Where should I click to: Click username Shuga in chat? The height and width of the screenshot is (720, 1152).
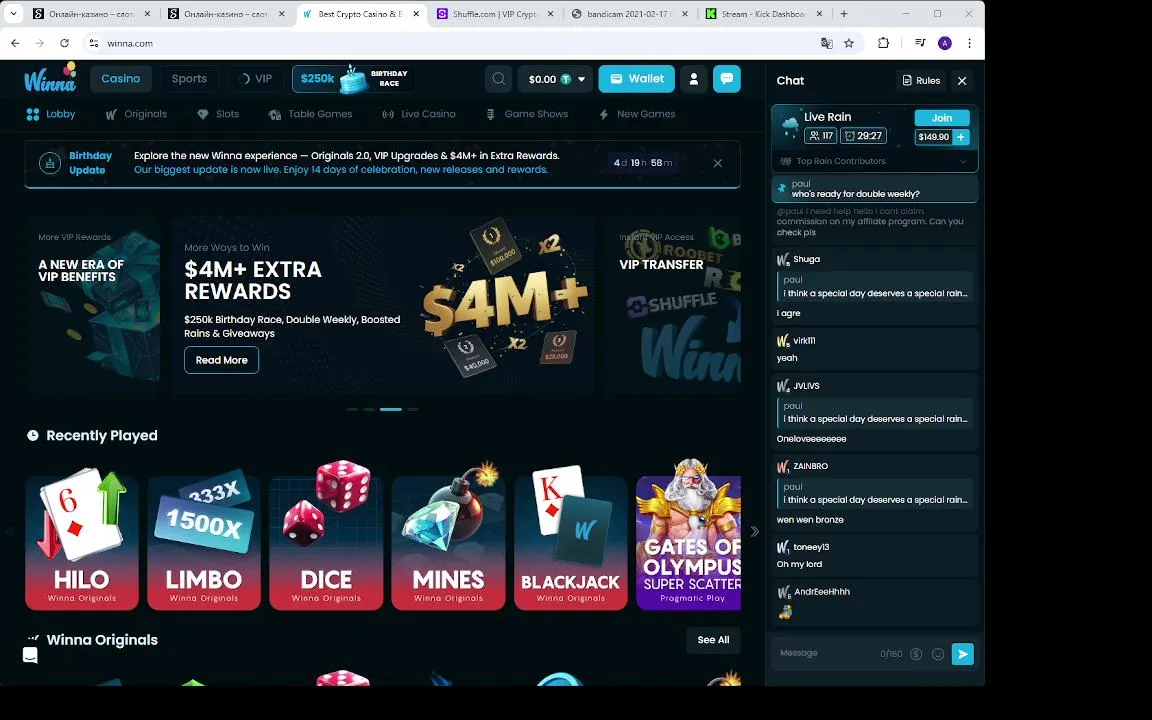(x=807, y=259)
